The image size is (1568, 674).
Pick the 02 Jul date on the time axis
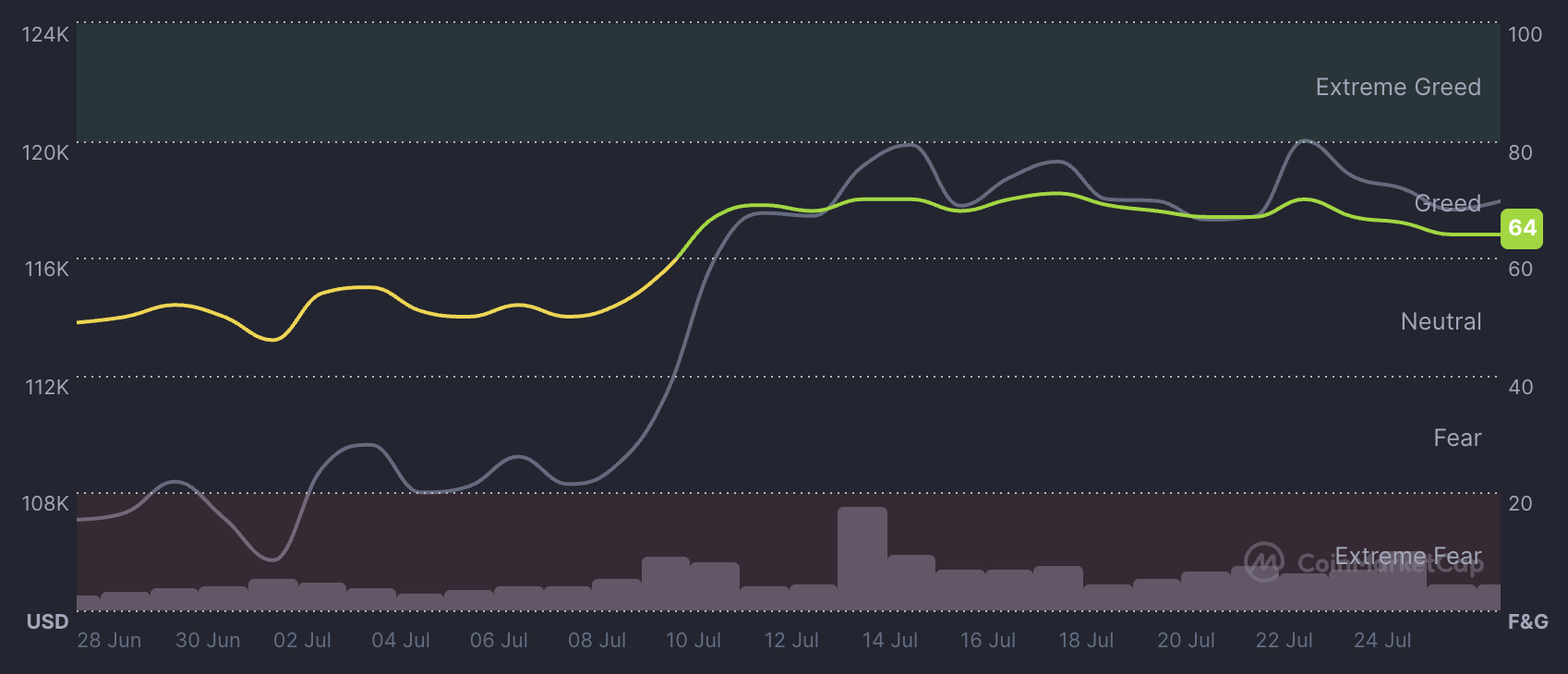coord(302,640)
